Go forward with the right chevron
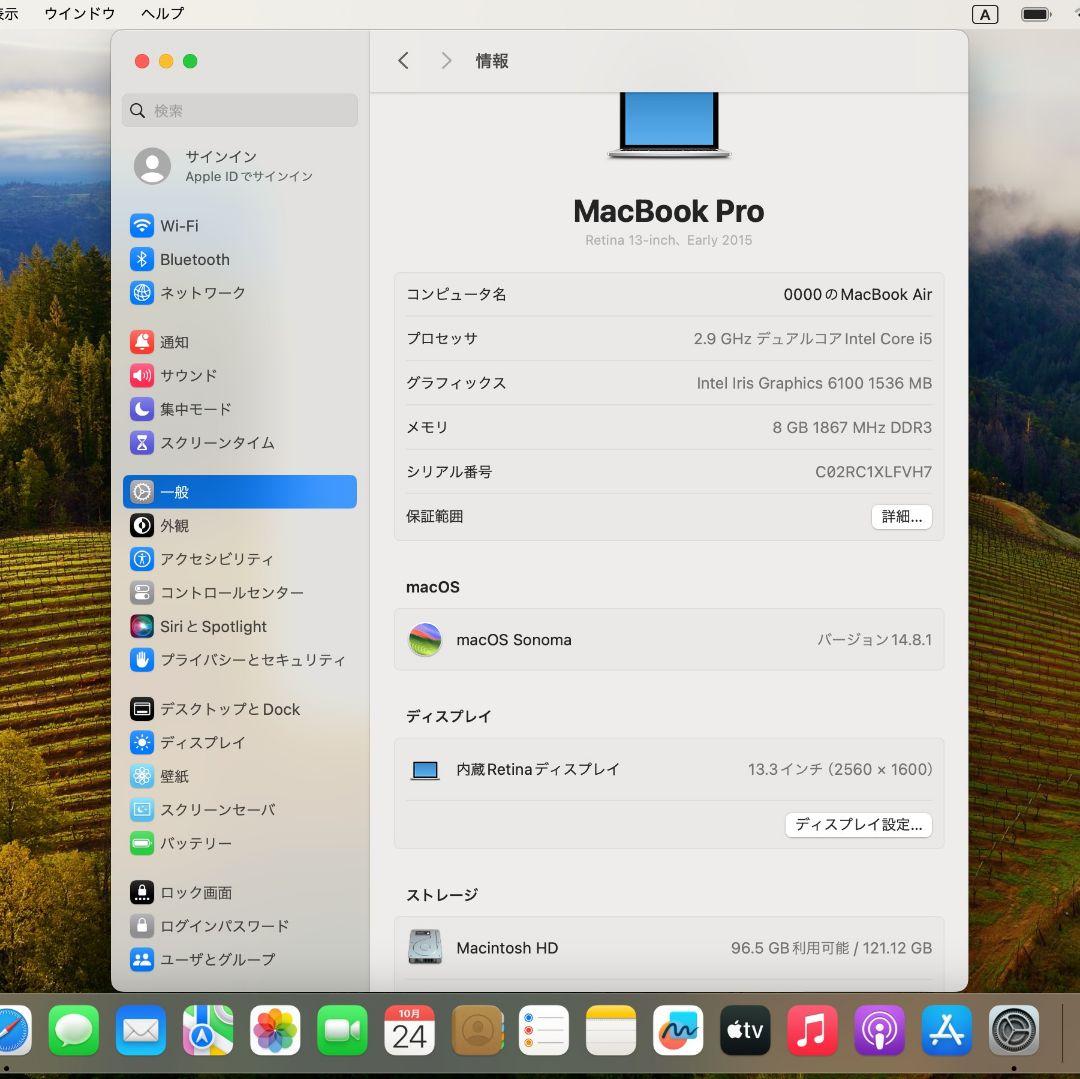 click(446, 61)
